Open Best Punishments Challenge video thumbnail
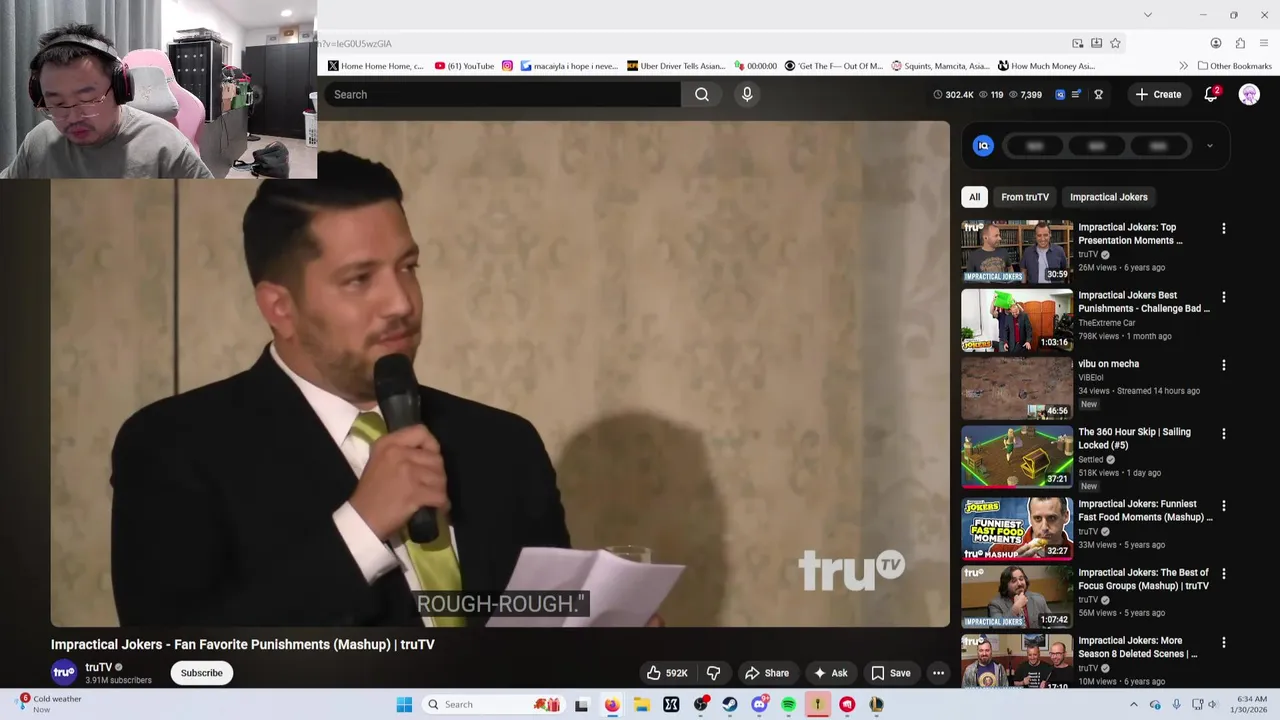1280x720 pixels. click(1017, 320)
